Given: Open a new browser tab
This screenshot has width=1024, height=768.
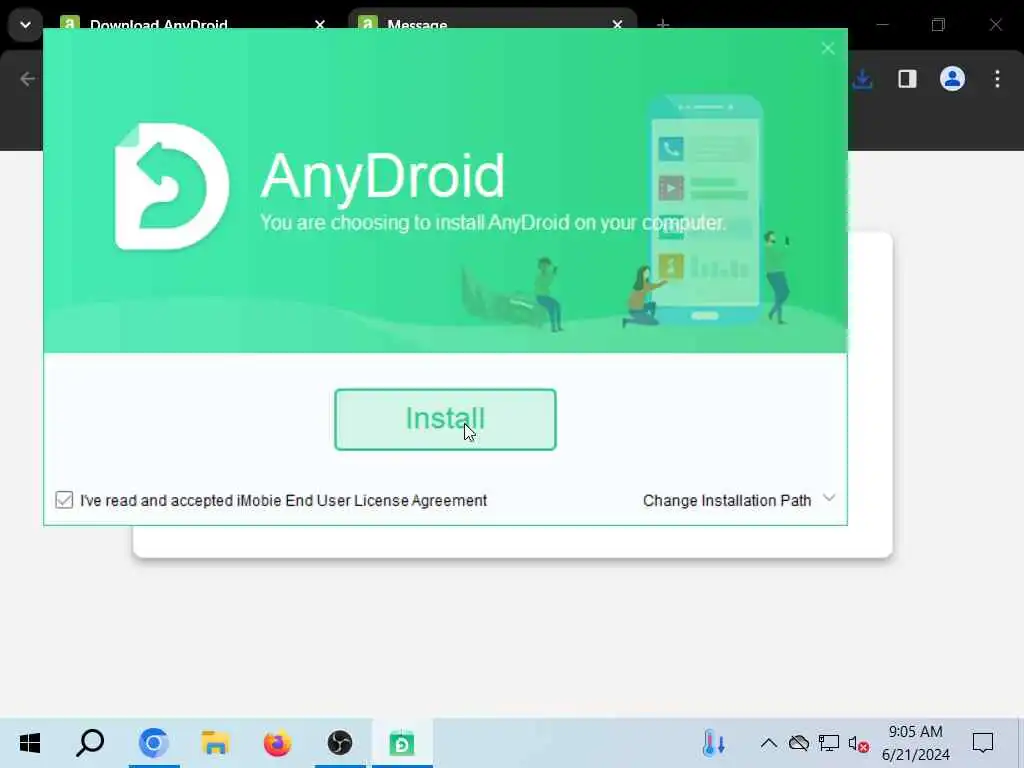Looking at the screenshot, I should click(x=663, y=25).
